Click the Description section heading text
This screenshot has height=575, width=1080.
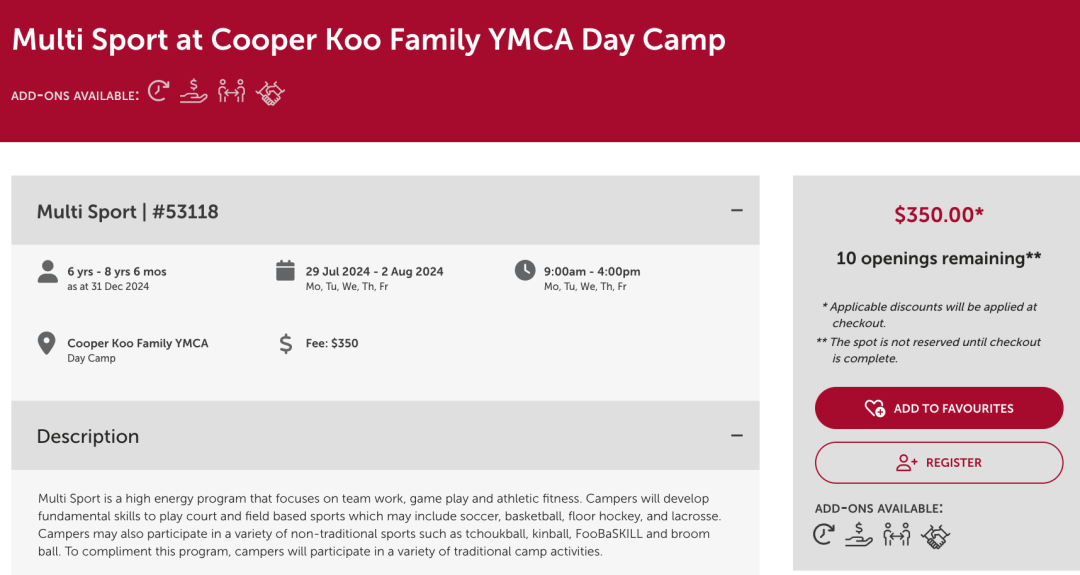[x=88, y=437]
